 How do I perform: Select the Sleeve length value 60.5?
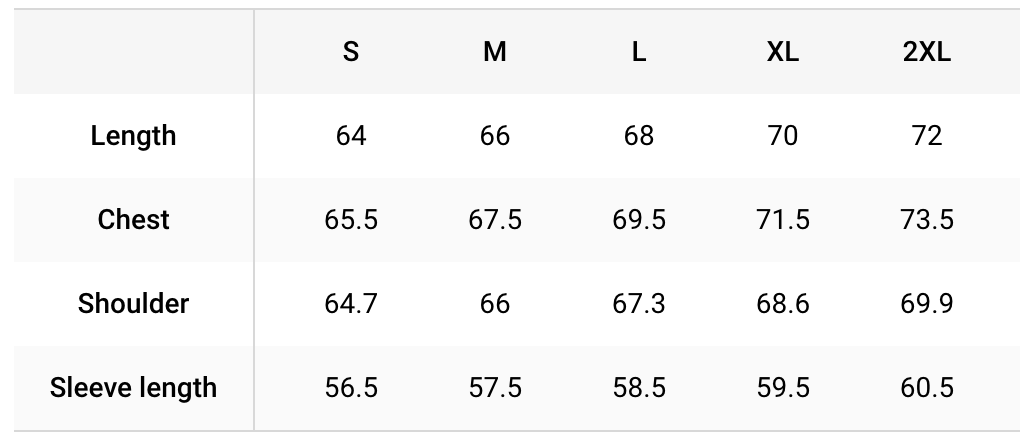[x=927, y=388]
